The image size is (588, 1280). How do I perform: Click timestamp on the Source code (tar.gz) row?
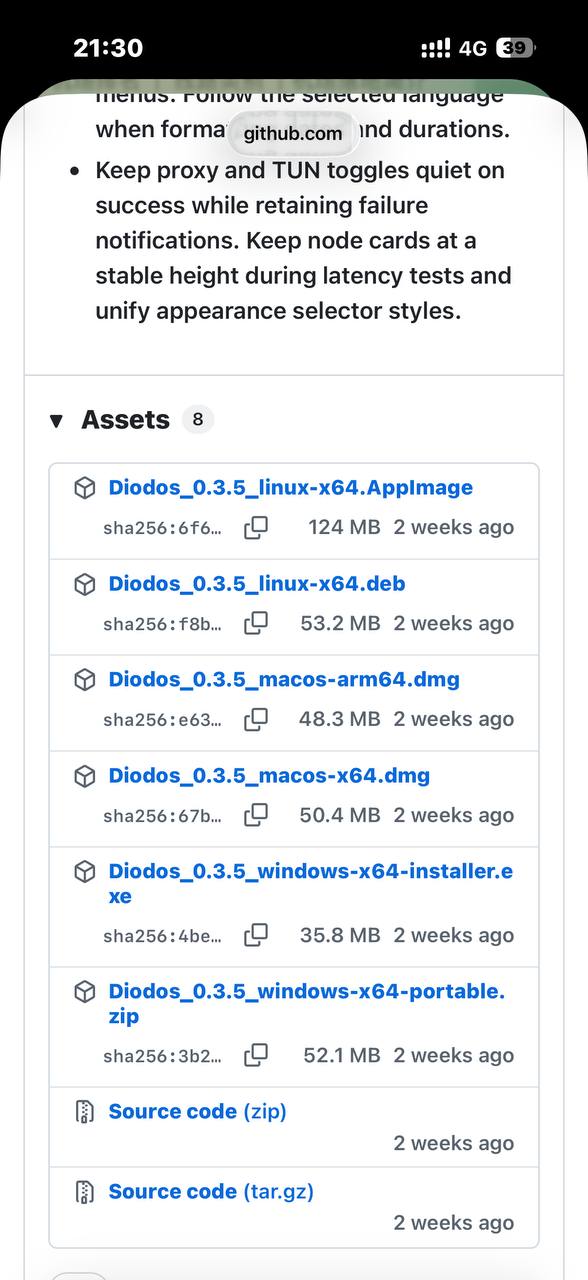pyautogui.click(x=453, y=1222)
